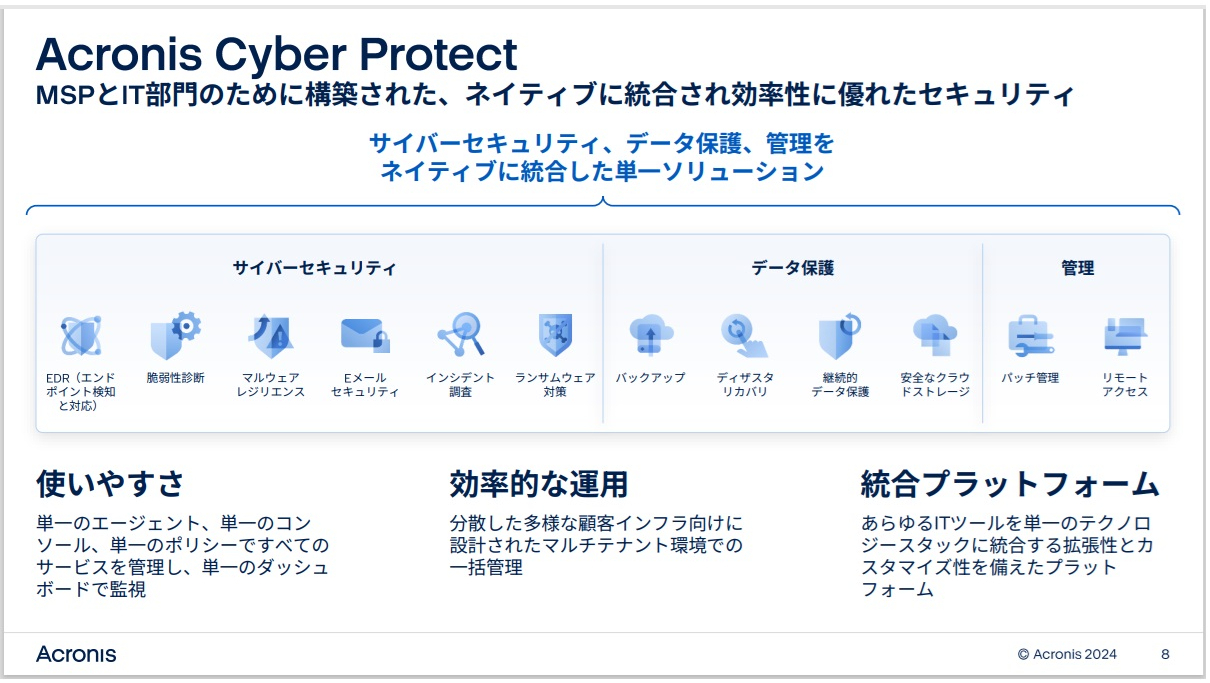1210x683 pixels.
Task: Click the continuous data protection icon
Action: coord(839,336)
